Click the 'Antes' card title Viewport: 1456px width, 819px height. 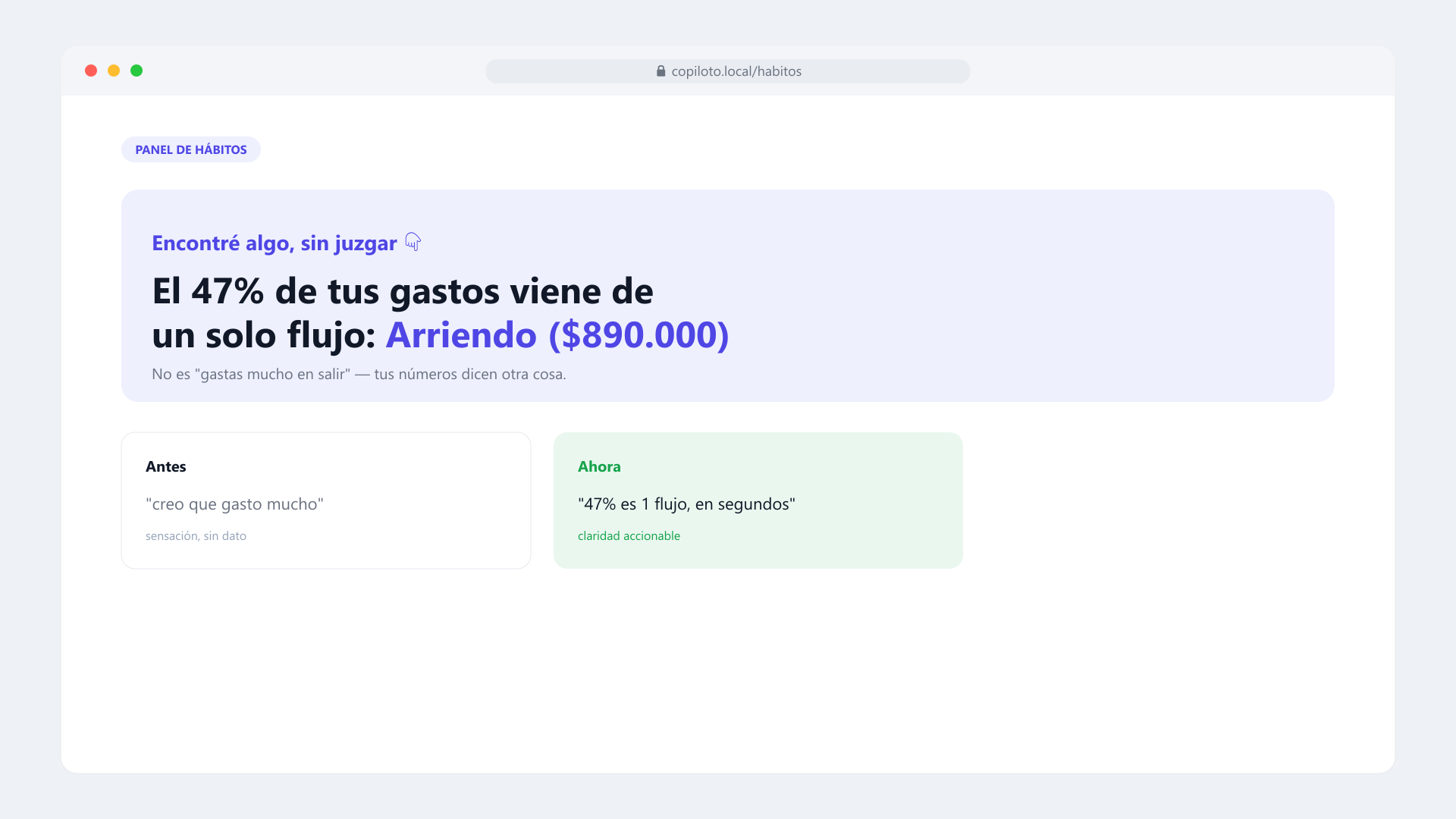click(x=166, y=466)
